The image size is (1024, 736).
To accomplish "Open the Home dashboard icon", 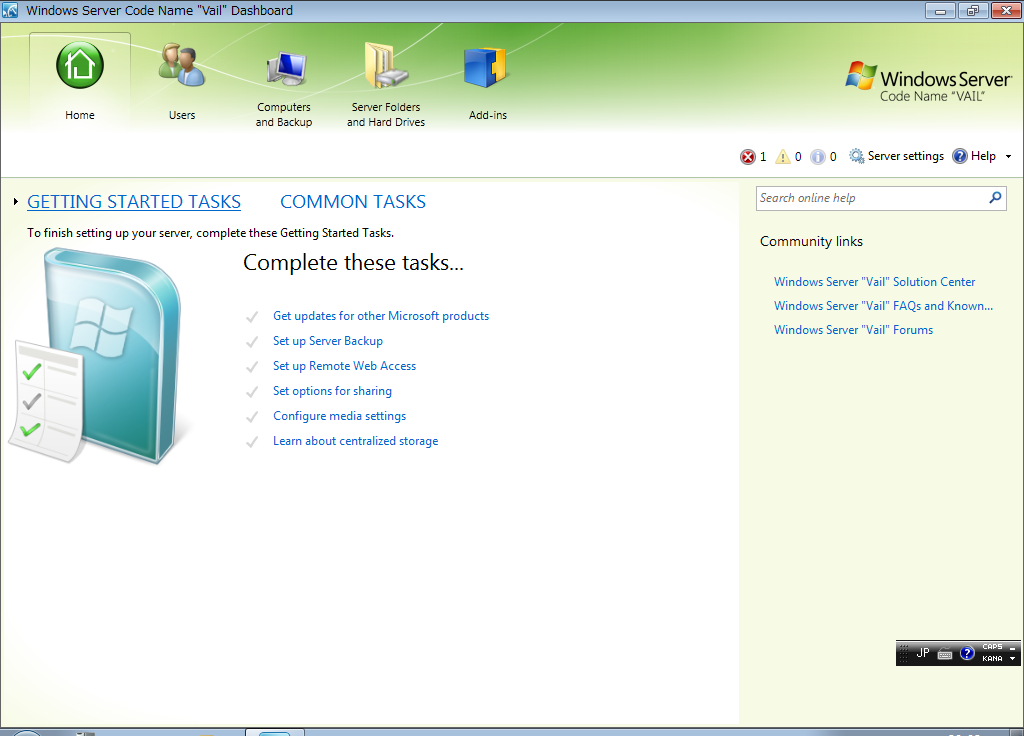I will (x=80, y=65).
